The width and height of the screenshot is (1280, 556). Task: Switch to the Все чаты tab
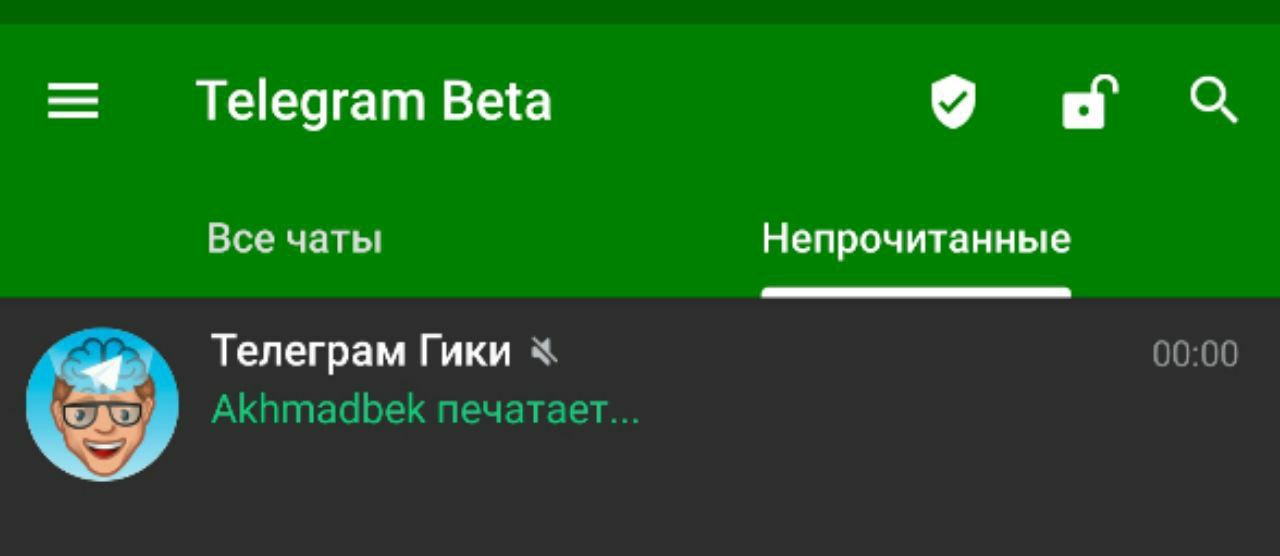(295, 240)
